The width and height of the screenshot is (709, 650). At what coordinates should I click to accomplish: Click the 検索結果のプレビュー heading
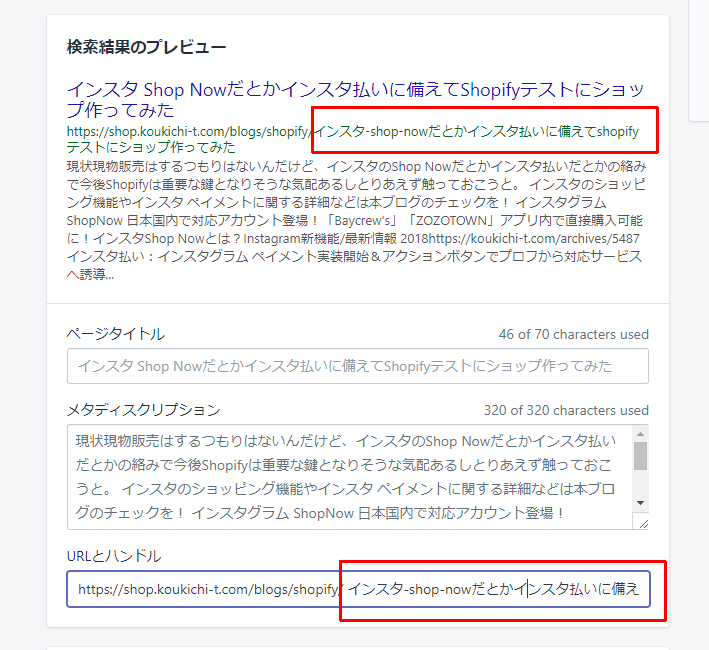147,47
